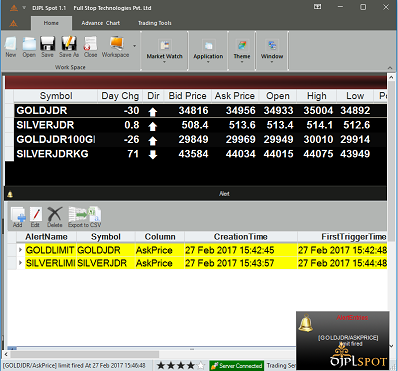Select the GOLDJDR market row
398x371 pixels.
[200, 111]
